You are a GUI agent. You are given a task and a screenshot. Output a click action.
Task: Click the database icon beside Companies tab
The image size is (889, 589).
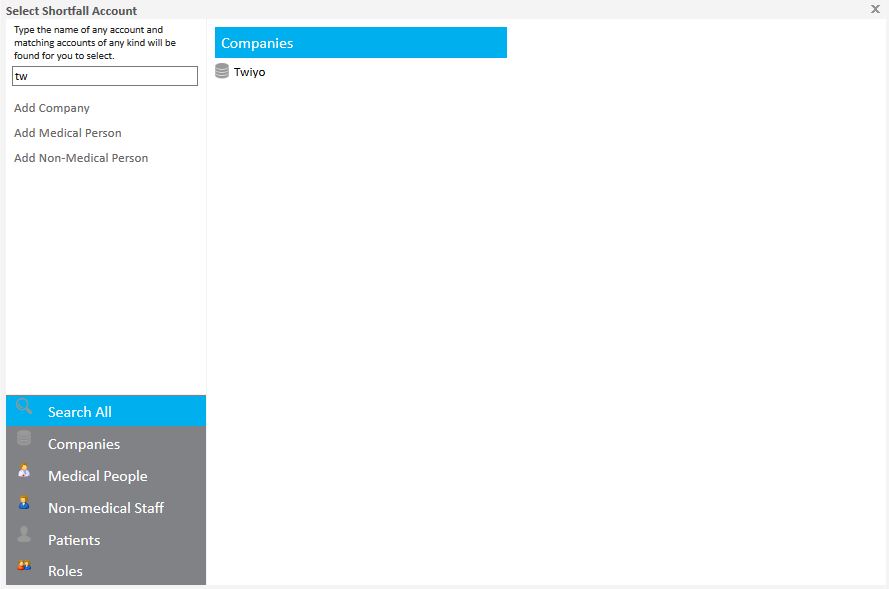[x=24, y=439]
